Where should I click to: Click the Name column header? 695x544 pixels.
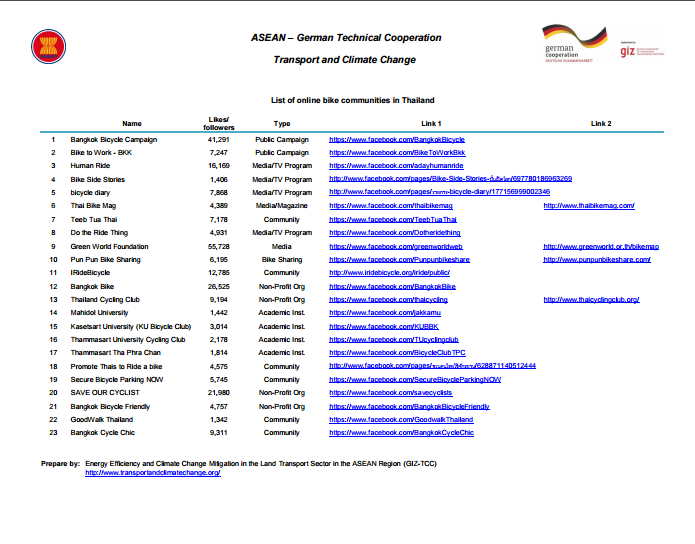point(132,124)
